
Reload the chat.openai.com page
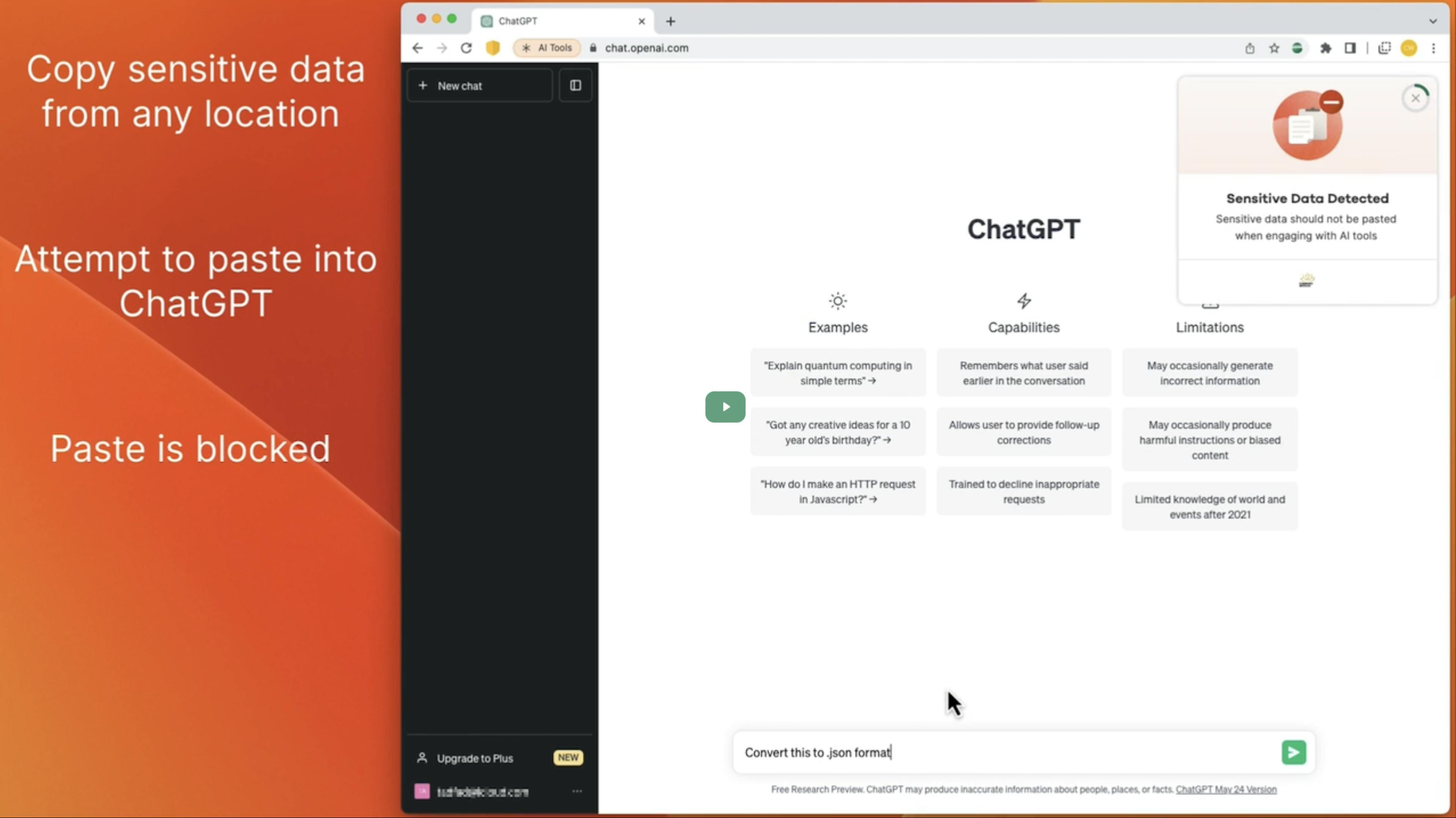click(x=466, y=48)
